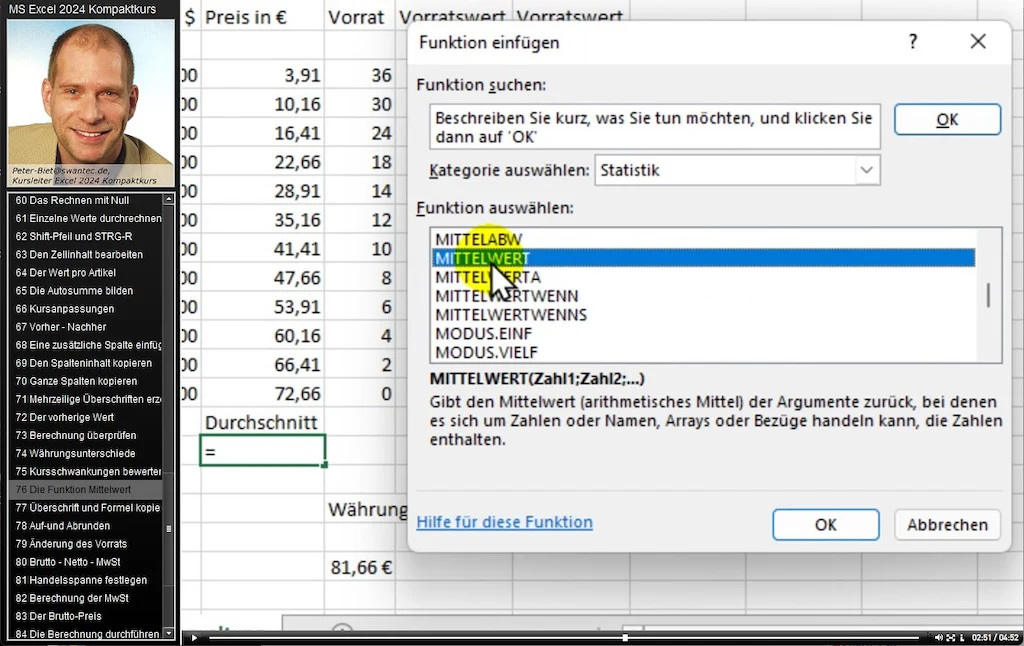
Task: Select the Durchschnitt label cell
Action: (263, 422)
